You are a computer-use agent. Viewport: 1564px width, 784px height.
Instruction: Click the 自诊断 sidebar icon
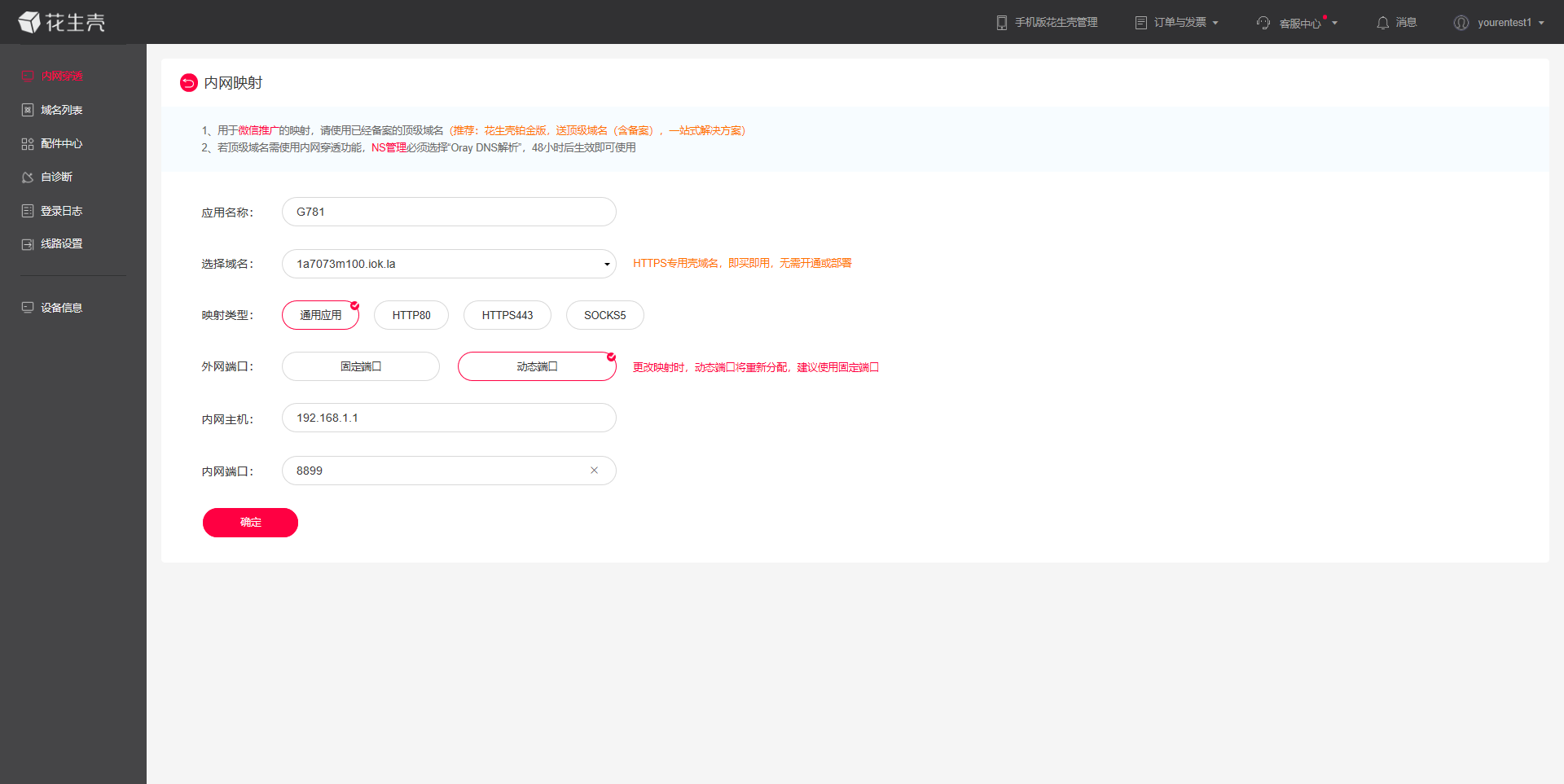pyautogui.click(x=28, y=177)
